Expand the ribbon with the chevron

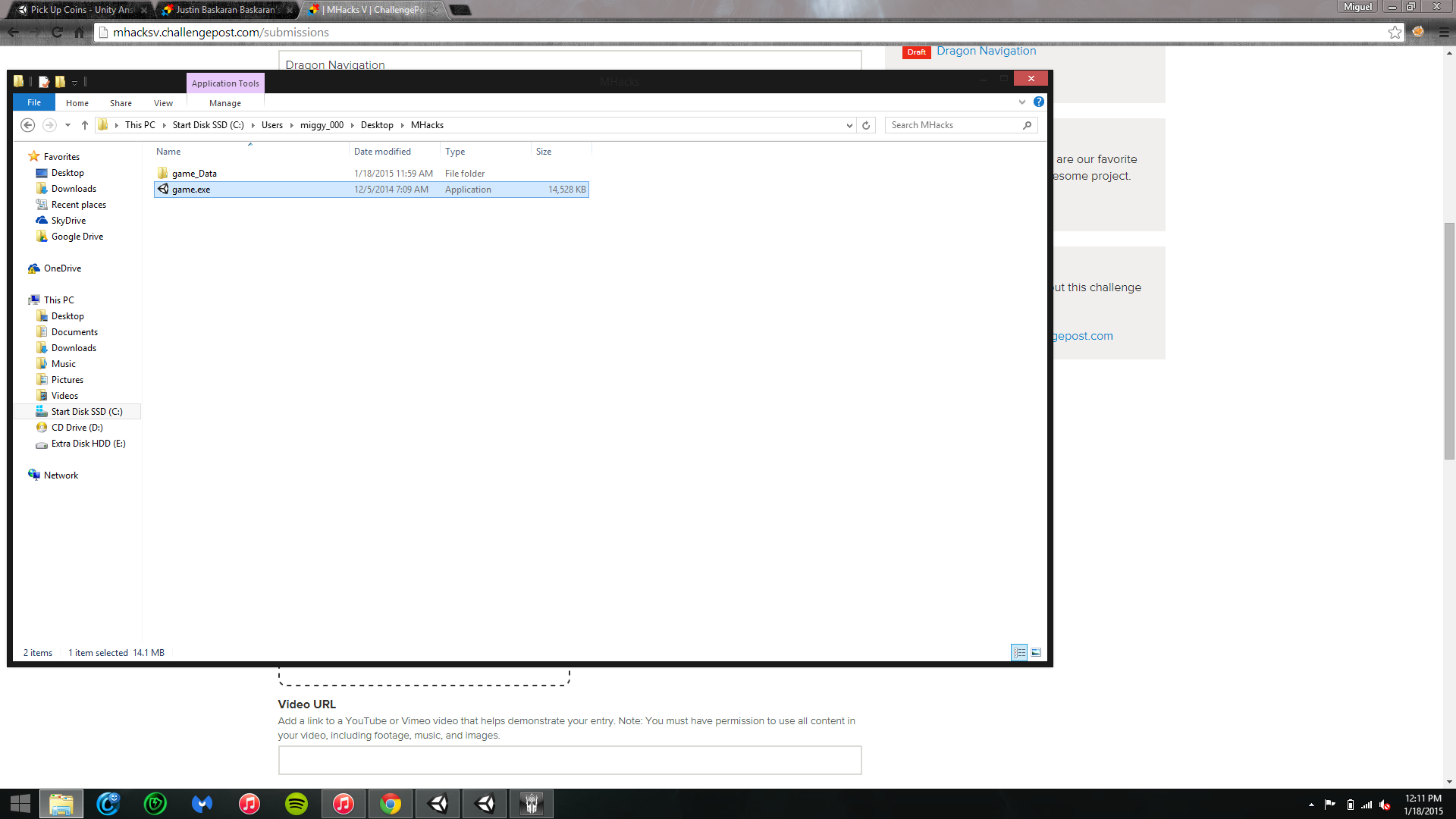[1022, 102]
